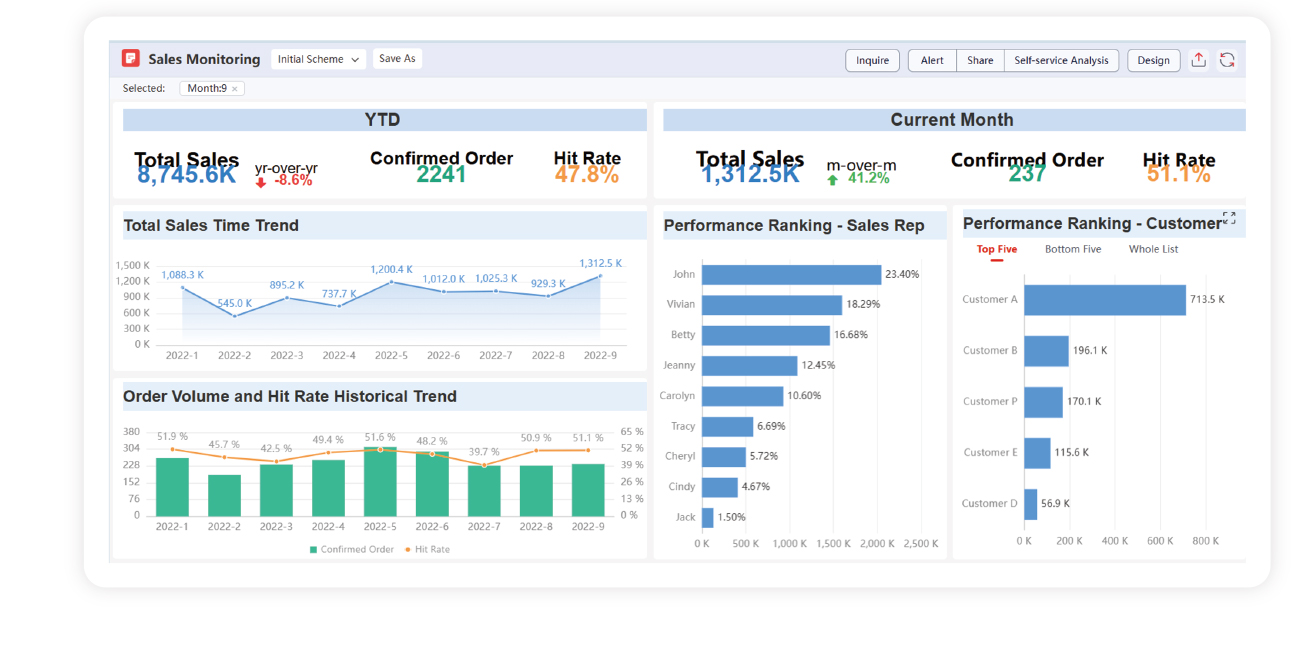Click the red Sales Monitoring app logo
1300x660 pixels.
(x=130, y=59)
